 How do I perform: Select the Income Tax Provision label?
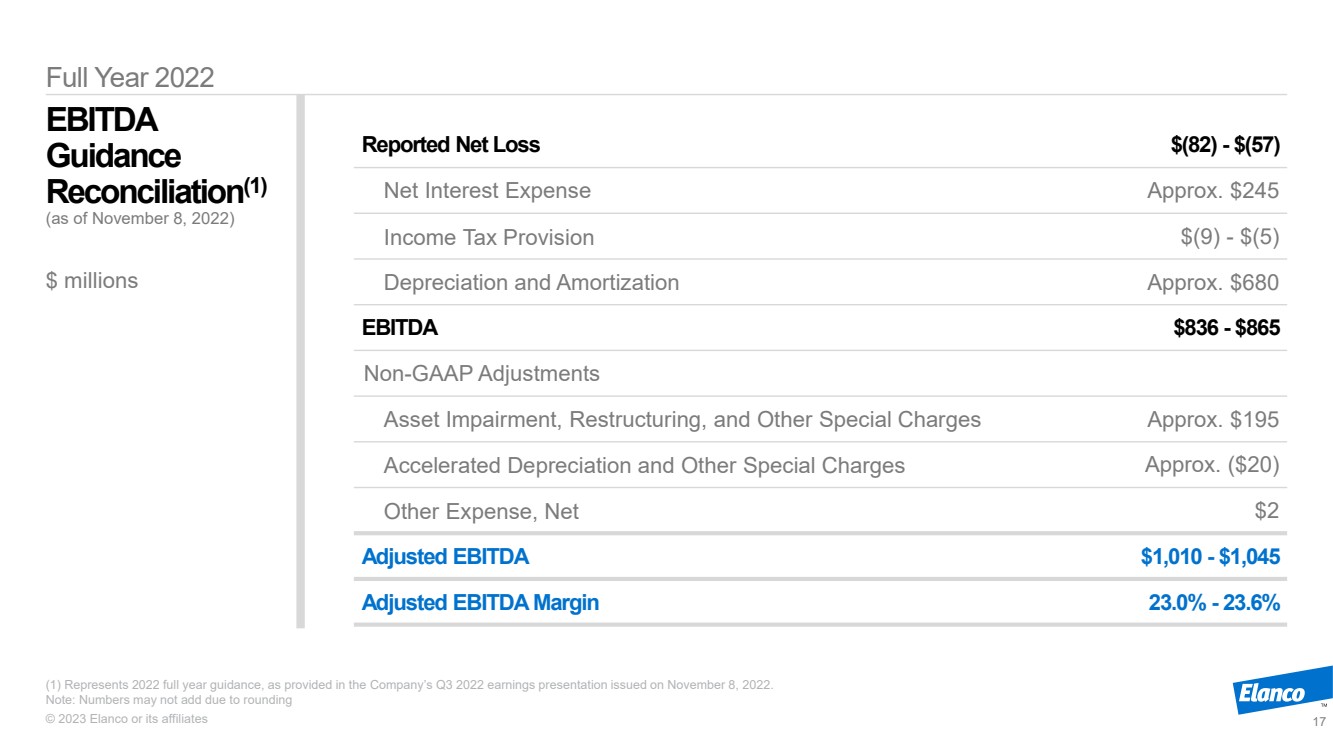489,237
